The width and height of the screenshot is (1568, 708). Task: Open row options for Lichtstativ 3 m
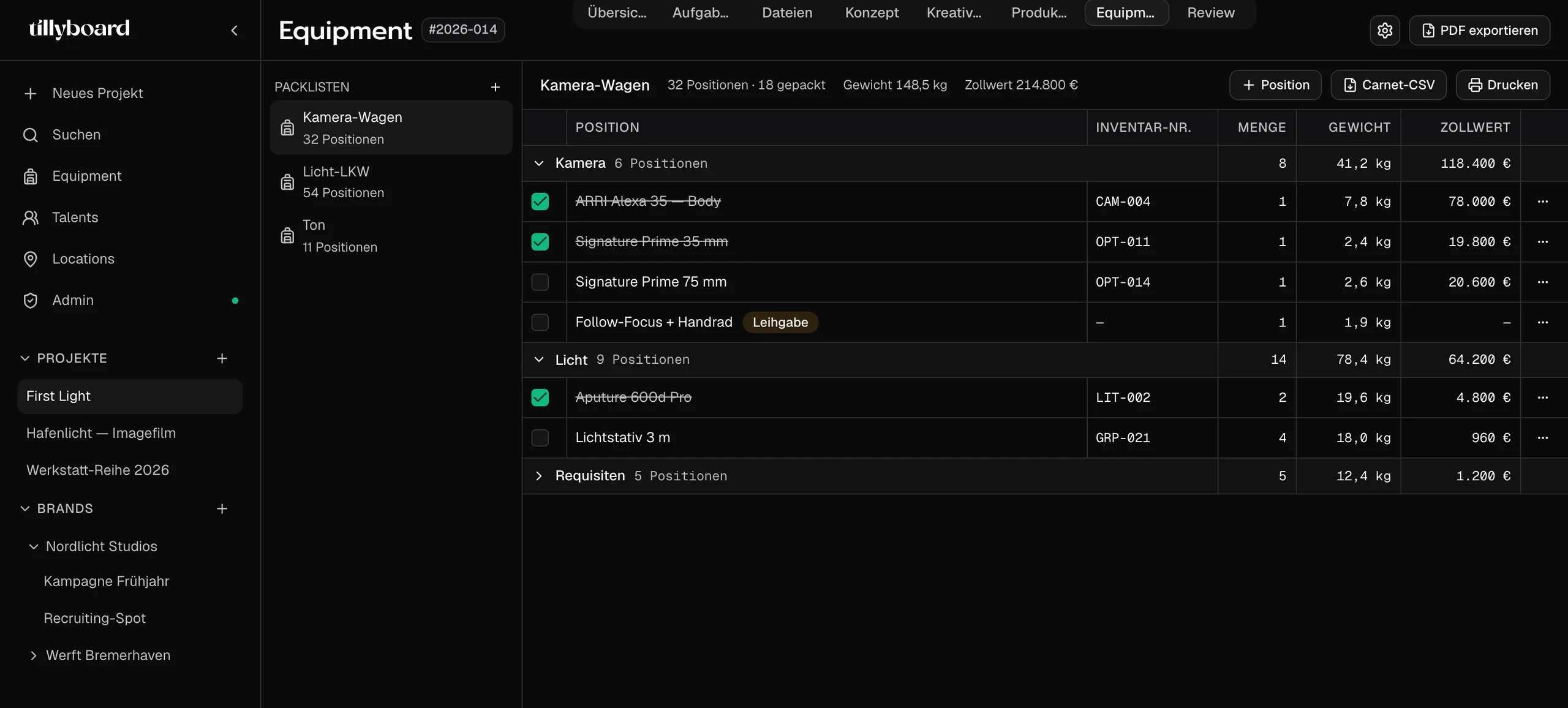1543,438
